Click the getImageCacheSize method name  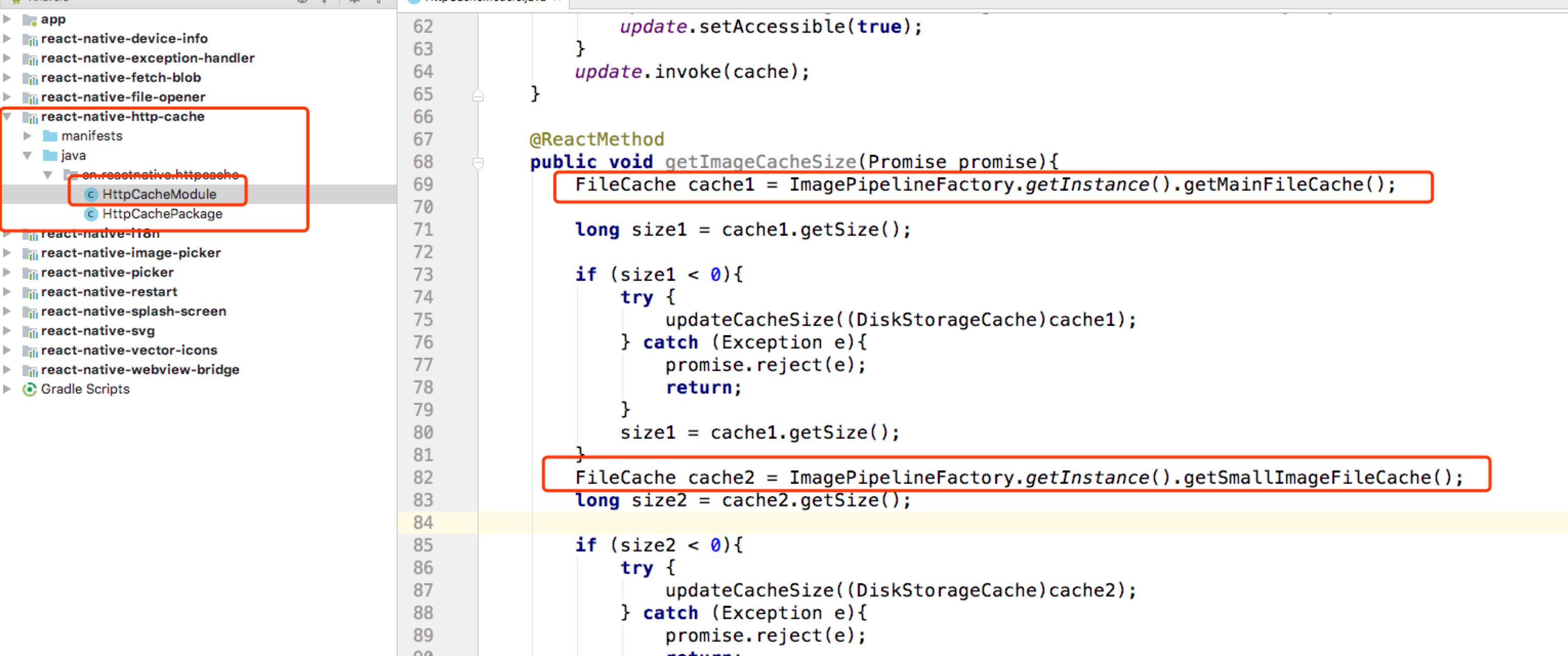coord(760,162)
